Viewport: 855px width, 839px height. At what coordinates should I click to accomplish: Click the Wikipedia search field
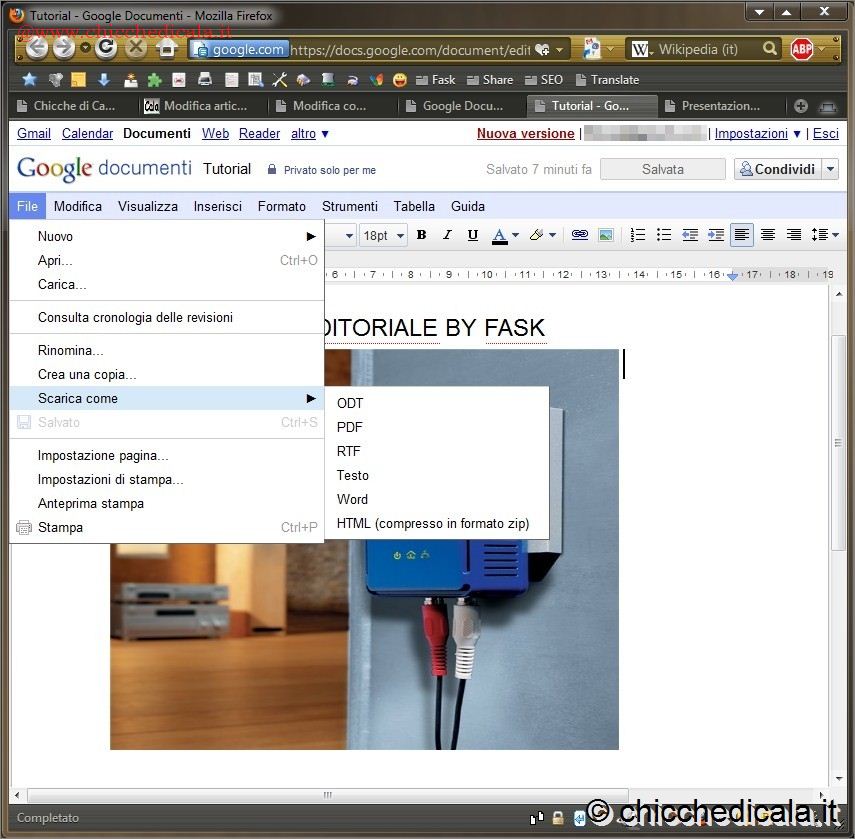(705, 49)
